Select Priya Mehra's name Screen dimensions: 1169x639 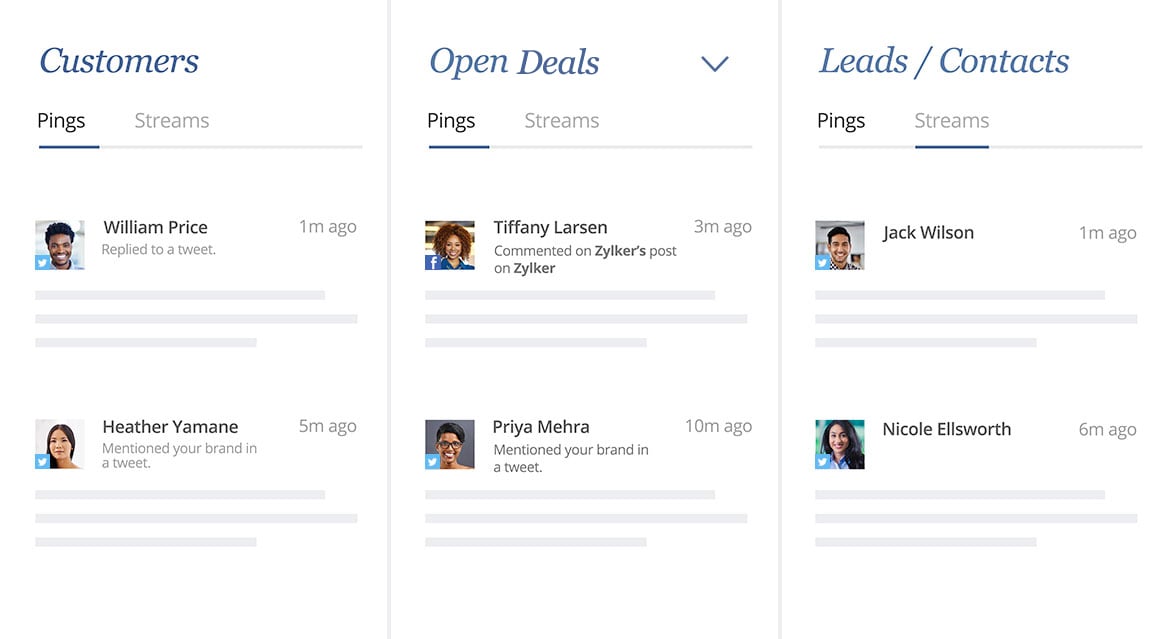pyautogui.click(x=541, y=427)
